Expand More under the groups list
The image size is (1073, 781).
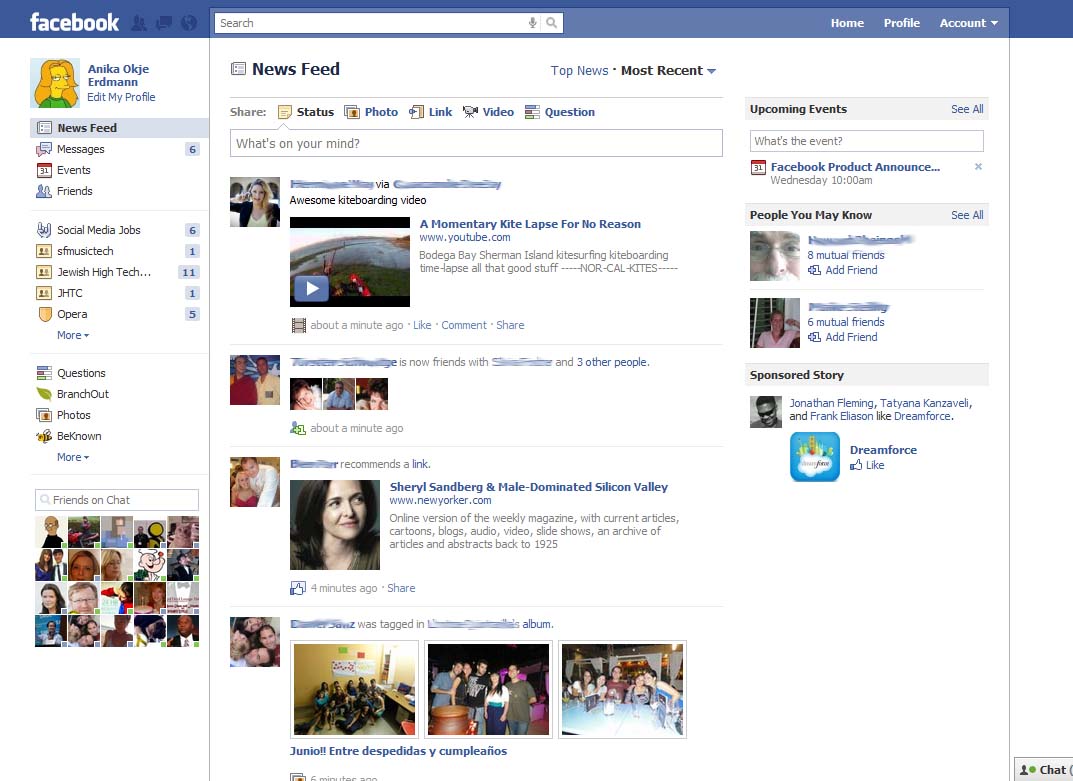pos(73,335)
